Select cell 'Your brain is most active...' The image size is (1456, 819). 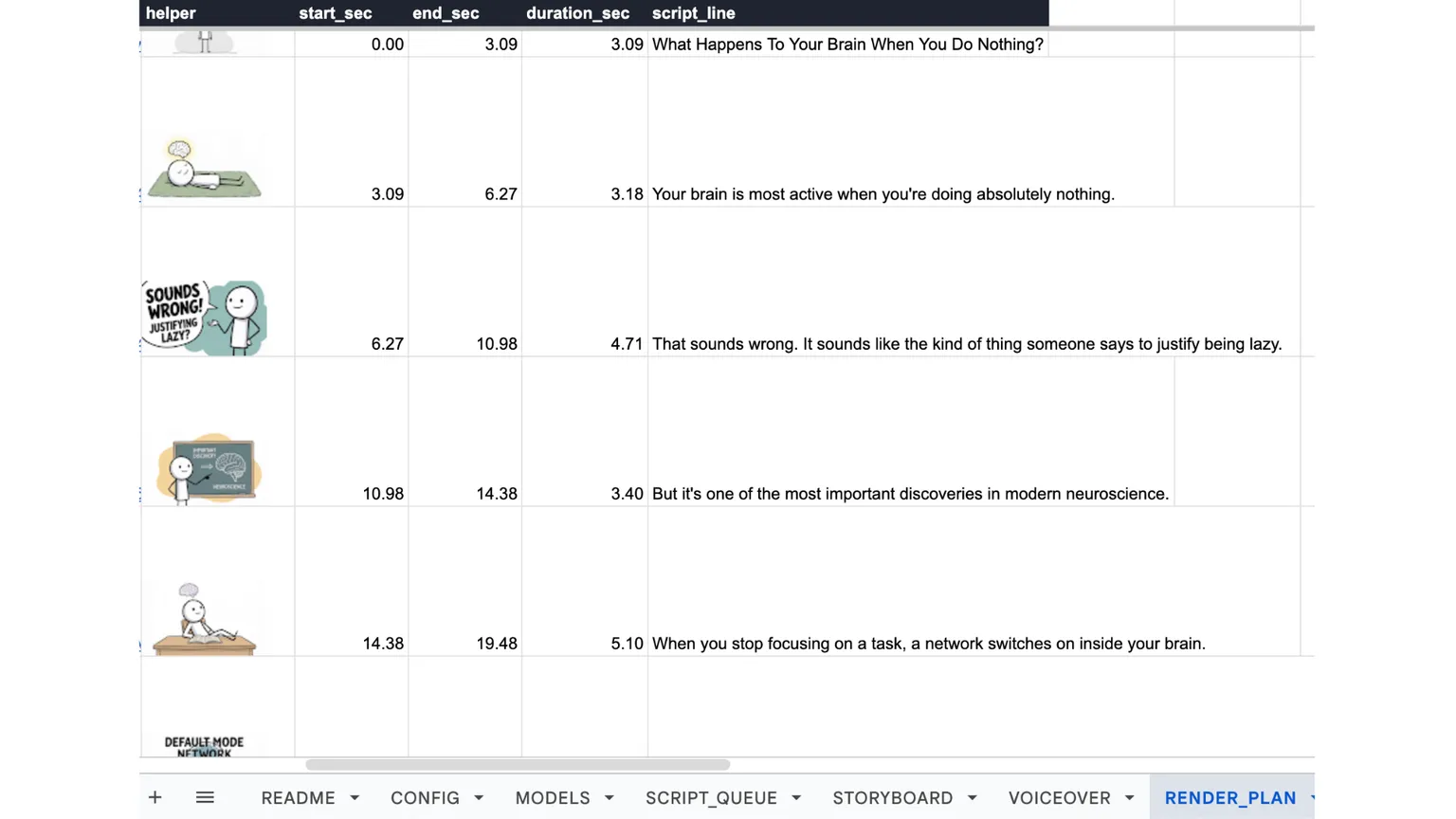point(911,132)
